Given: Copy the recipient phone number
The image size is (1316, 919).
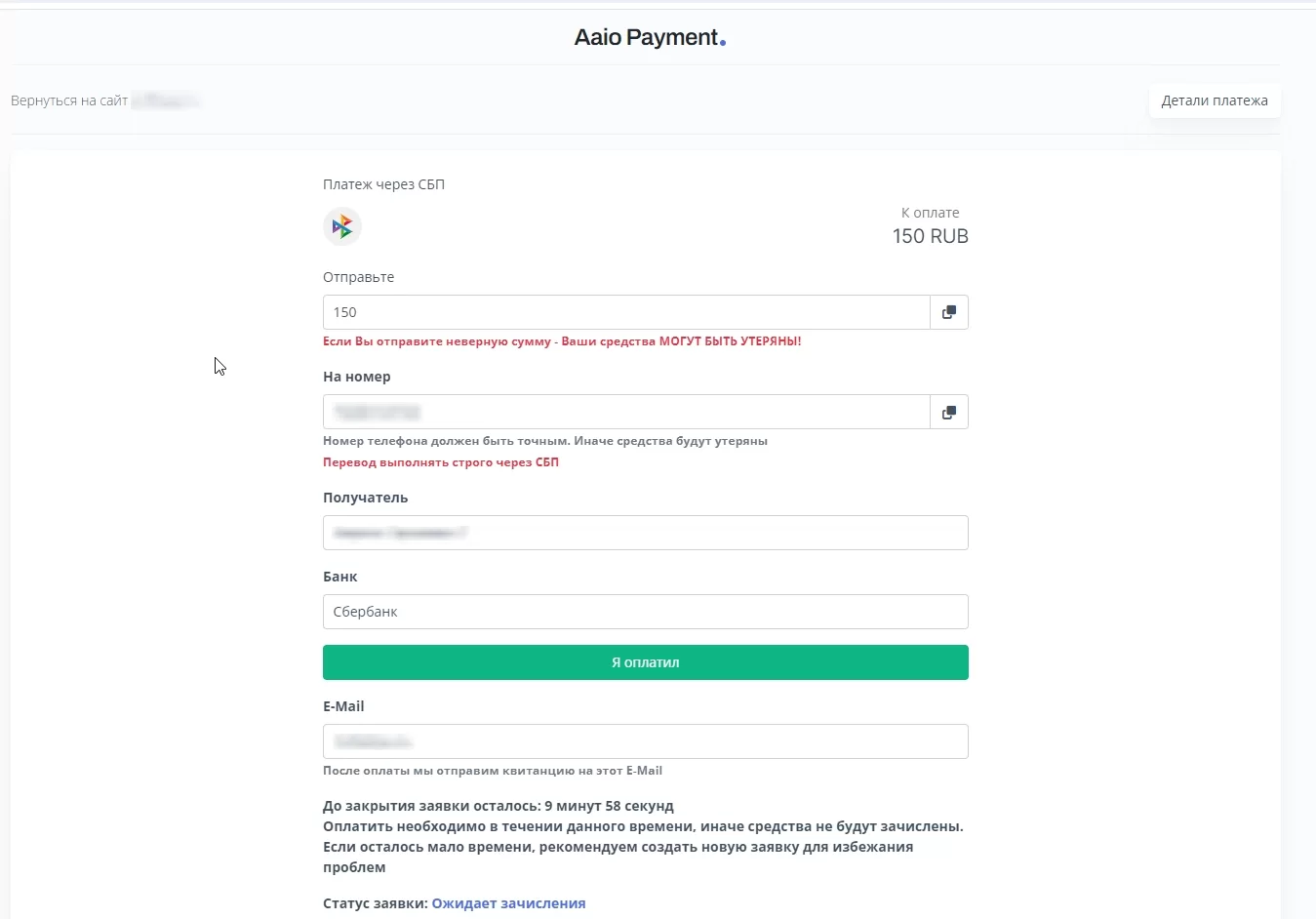Looking at the screenshot, I should tap(948, 413).
